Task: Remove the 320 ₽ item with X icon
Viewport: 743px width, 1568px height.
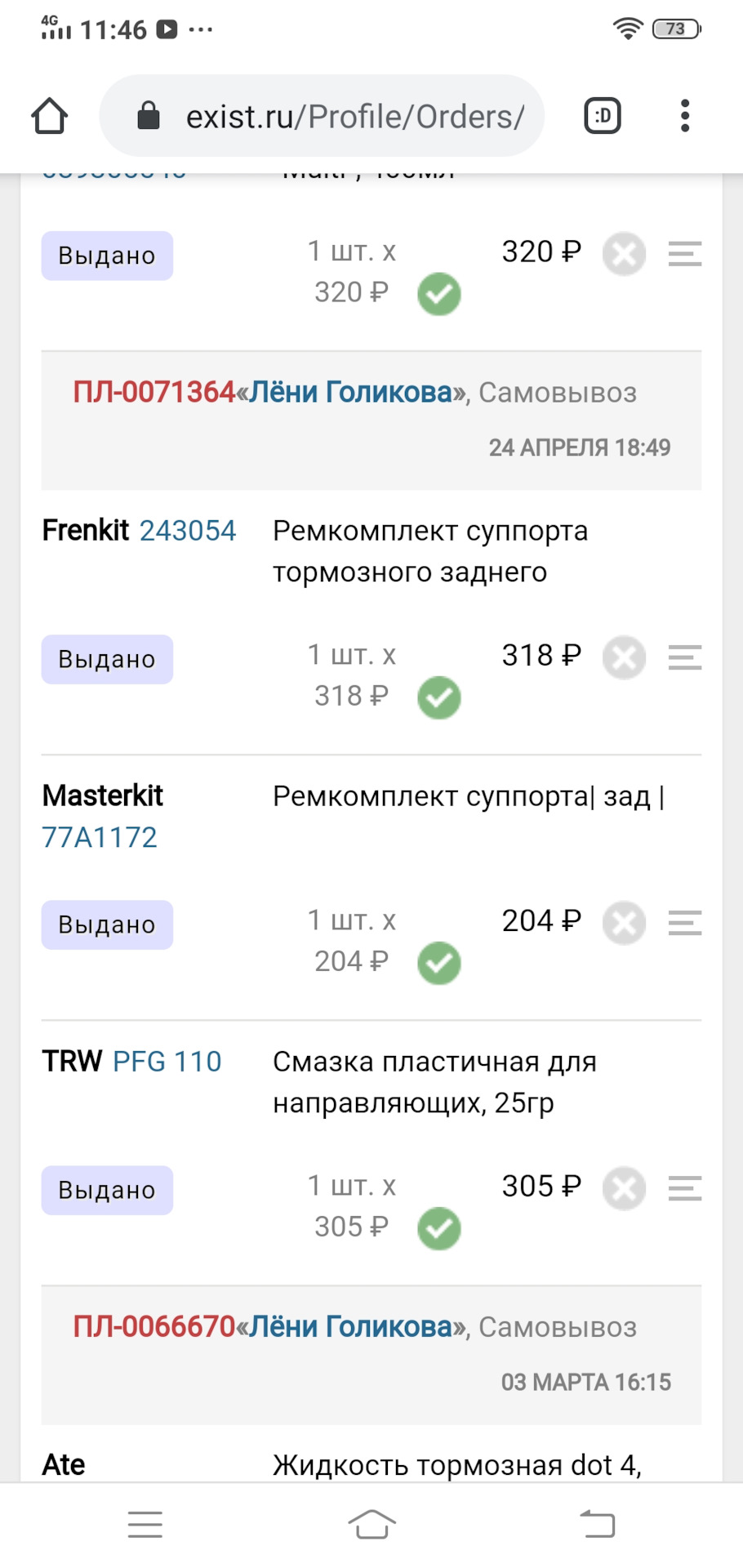Action: 623,254
